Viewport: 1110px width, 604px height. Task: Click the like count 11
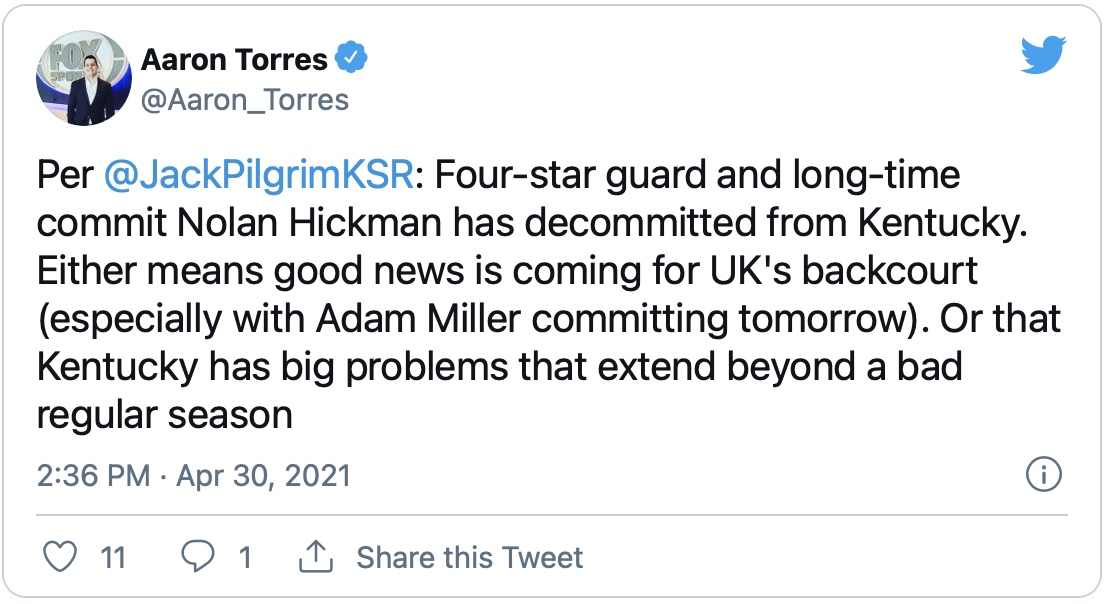click(114, 557)
